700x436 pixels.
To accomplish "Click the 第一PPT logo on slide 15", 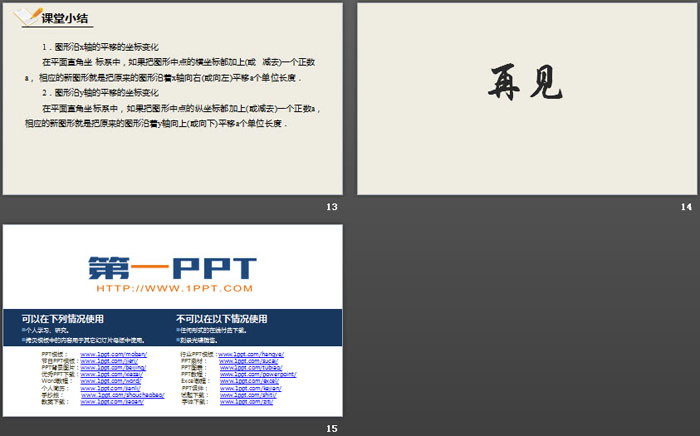I will click(x=172, y=268).
